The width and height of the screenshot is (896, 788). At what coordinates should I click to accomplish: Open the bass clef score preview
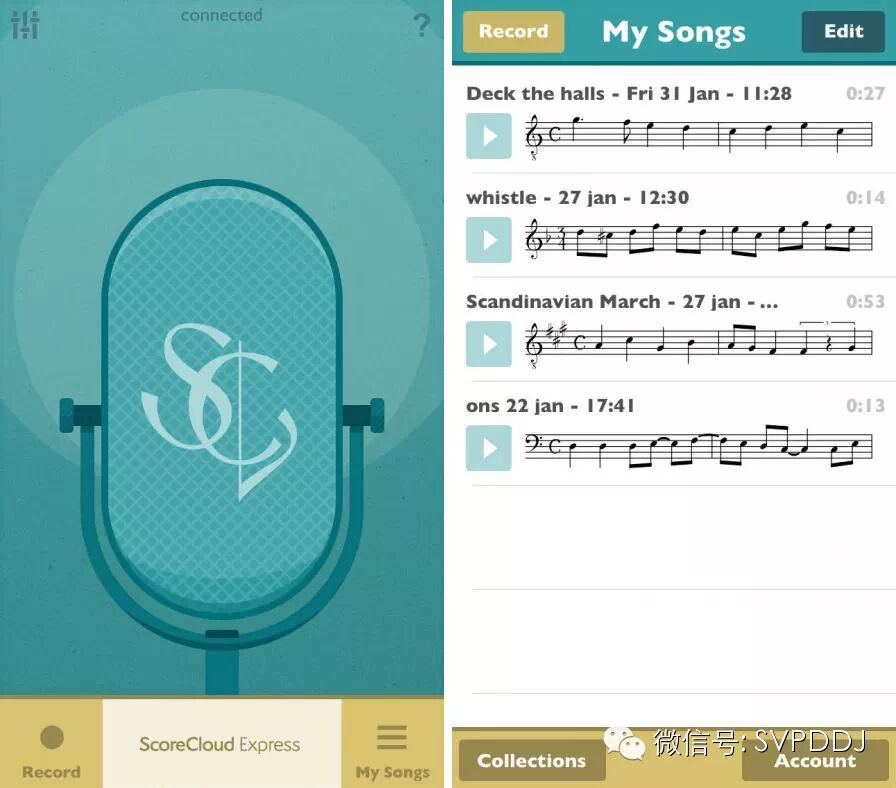click(698, 447)
